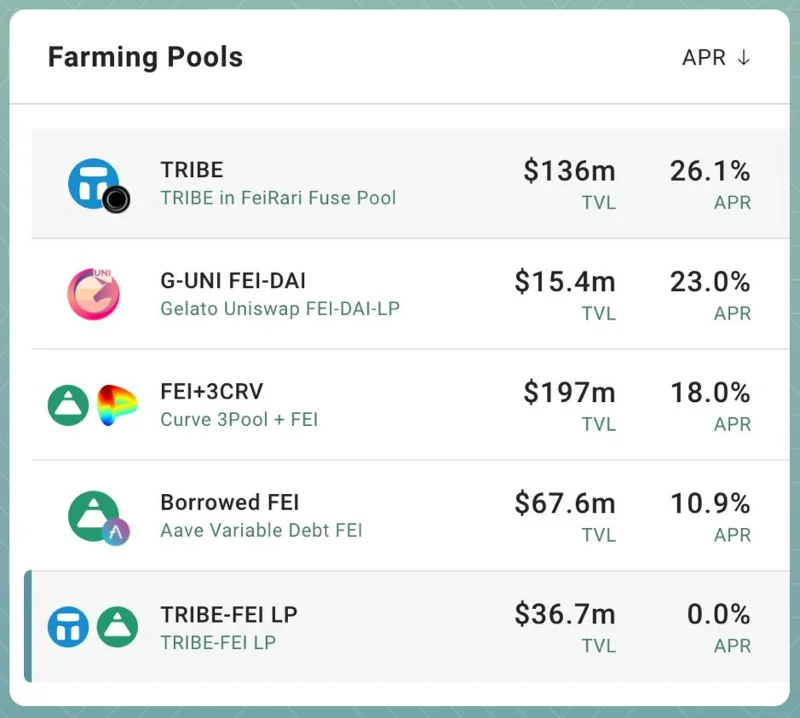Click the black Rari badge on TRIBE icon

[x=116, y=199]
